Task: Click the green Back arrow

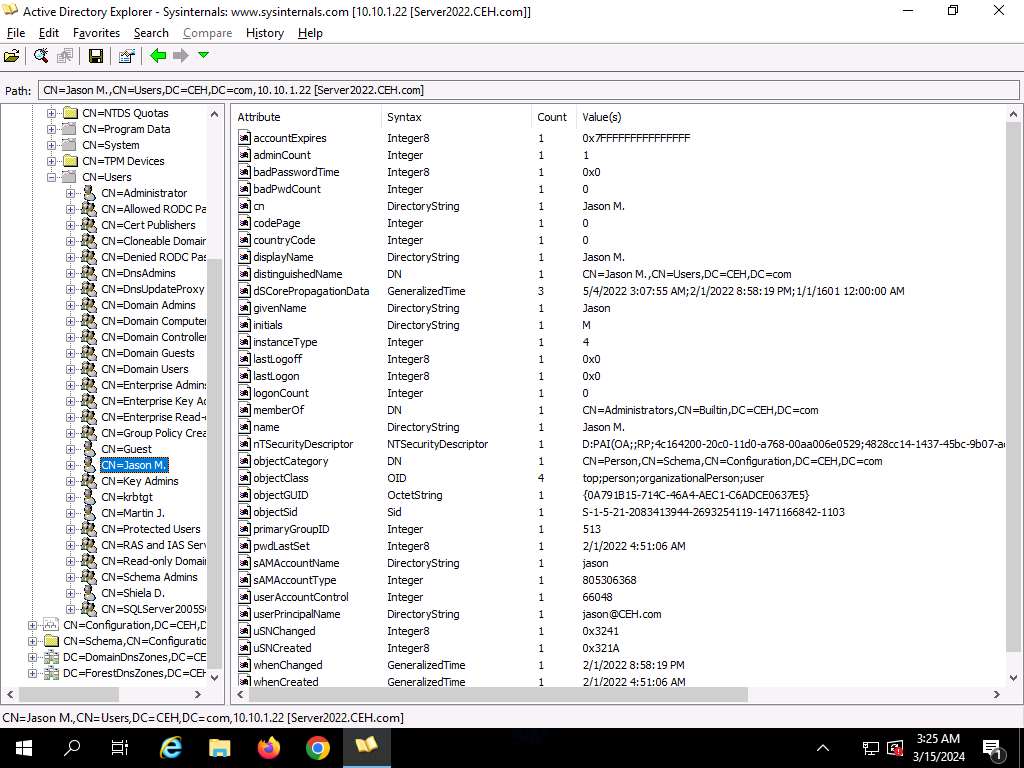Action: pos(158,56)
